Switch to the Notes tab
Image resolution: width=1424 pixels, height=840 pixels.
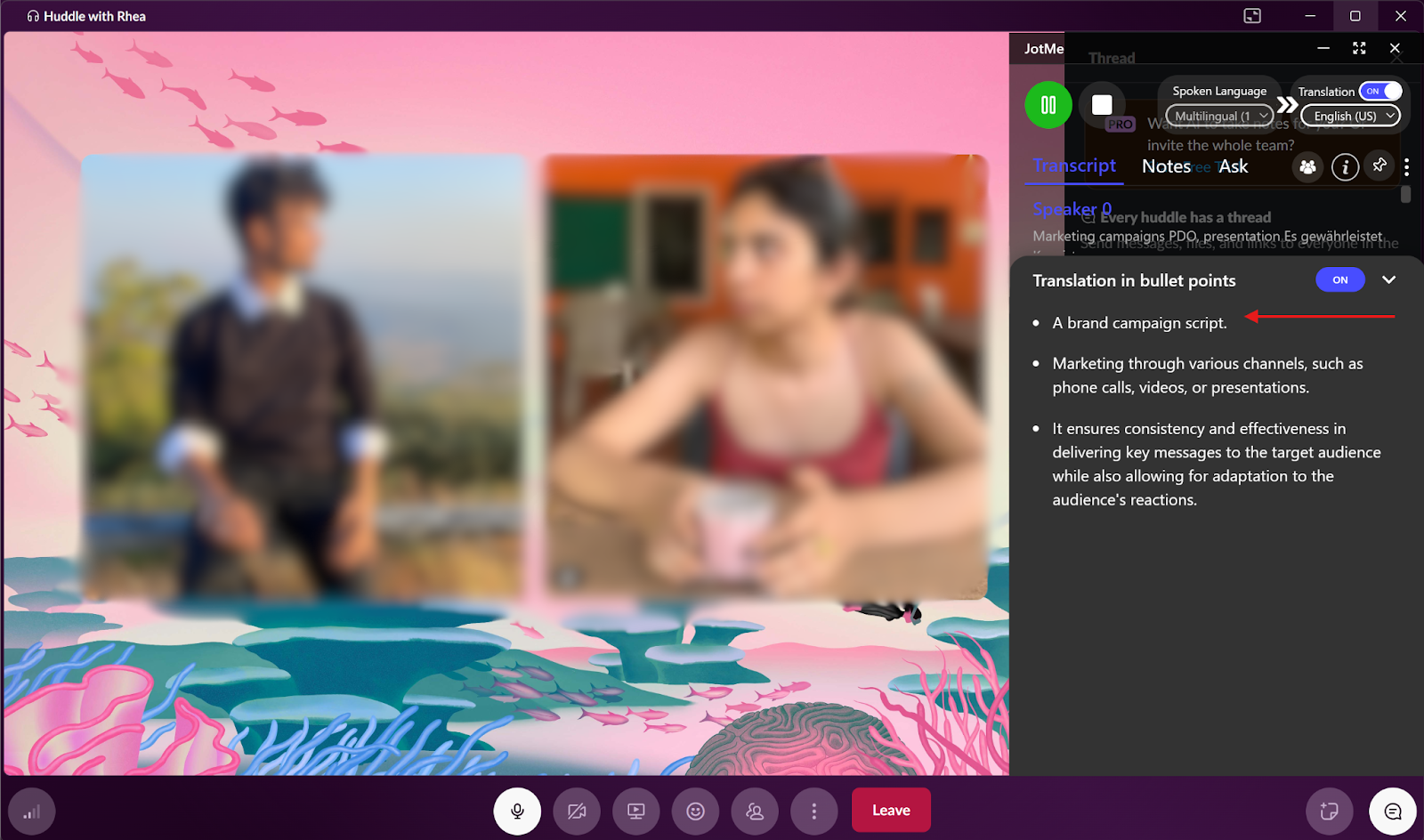[1166, 166]
